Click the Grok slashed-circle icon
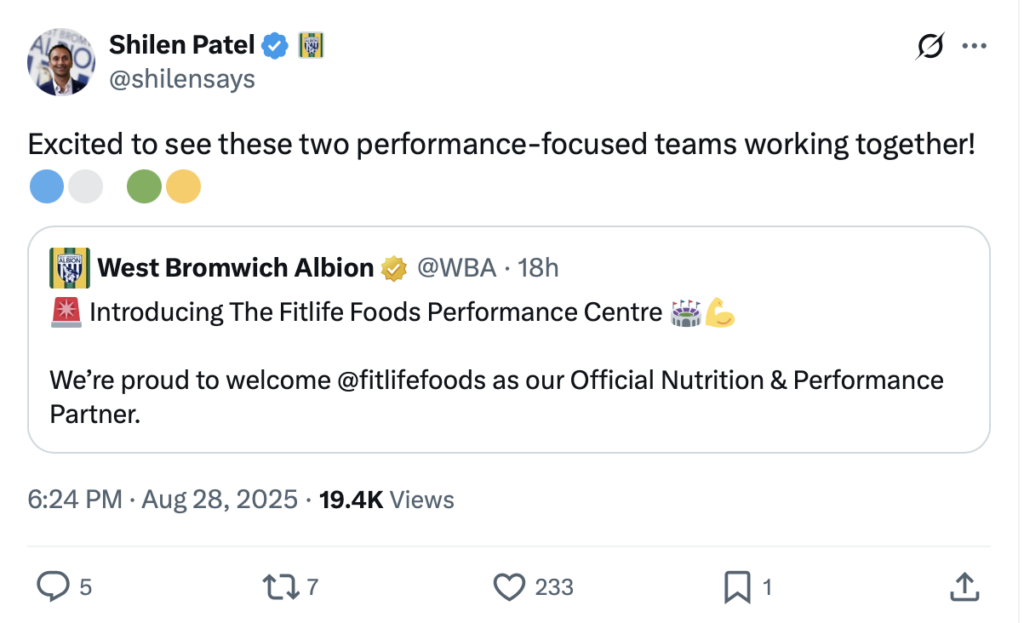This screenshot has width=1024, height=623. (930, 46)
